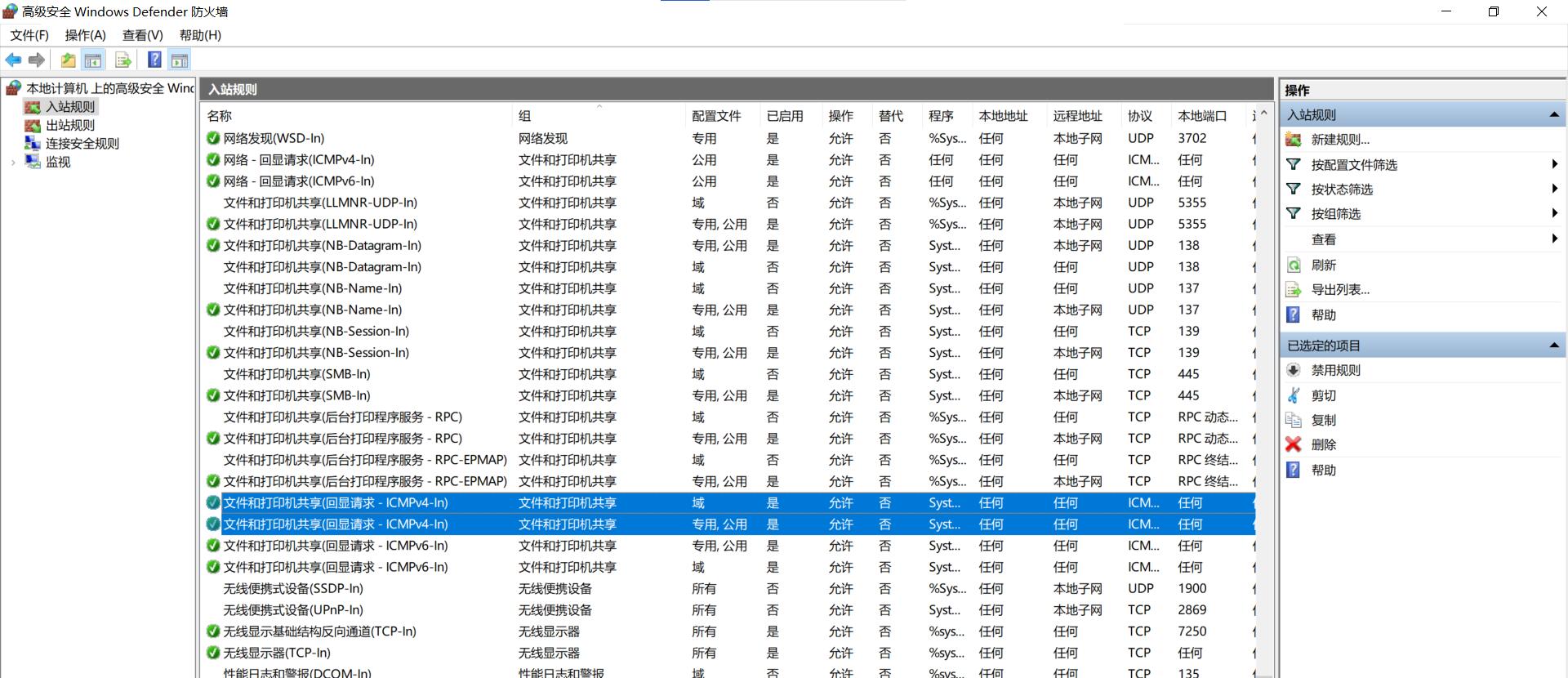This screenshot has width=1568, height=678.
Task: Click the New Rule icon in the Actions pane
Action: click(x=1294, y=140)
